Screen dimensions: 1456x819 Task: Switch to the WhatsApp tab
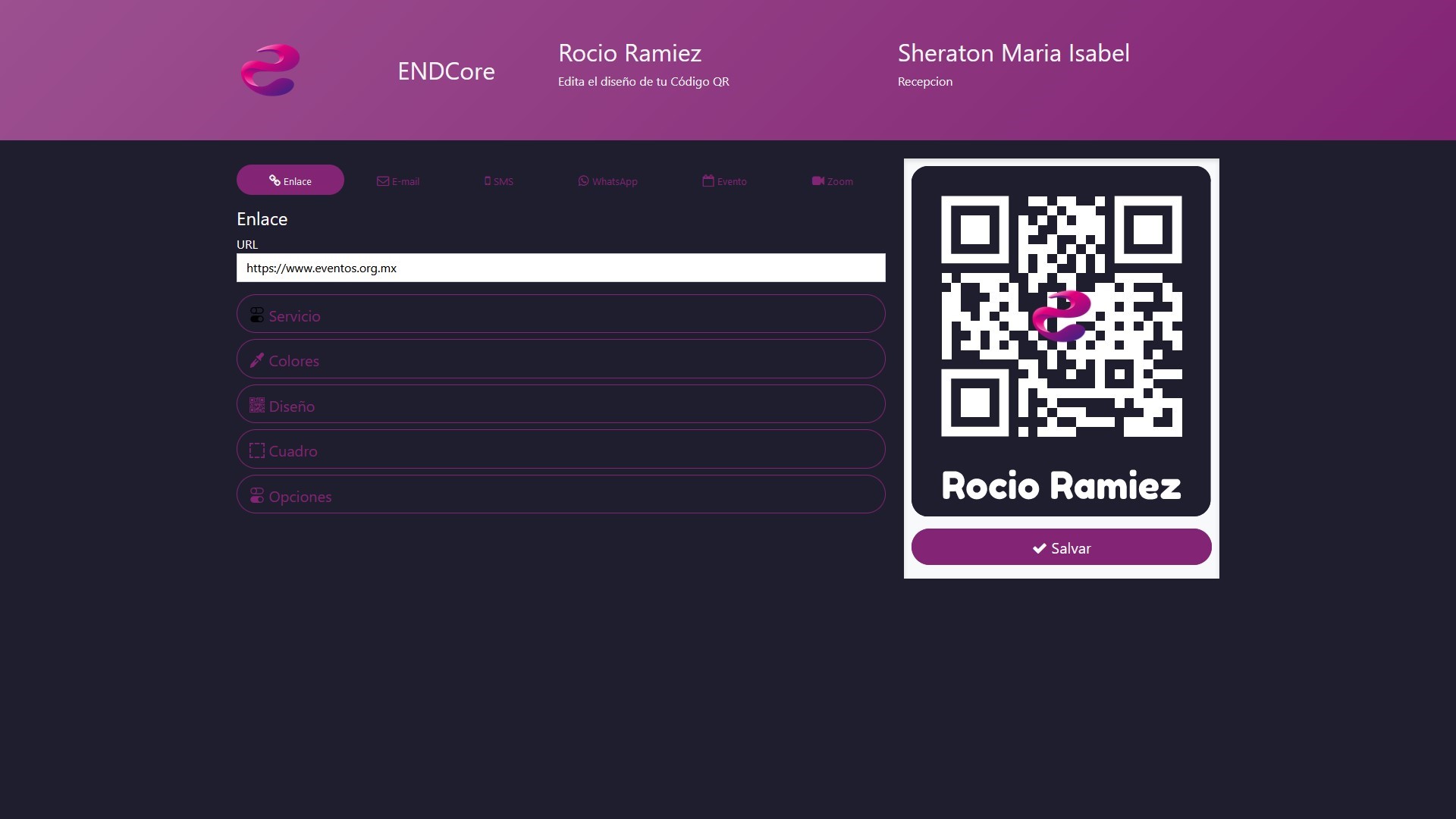[x=607, y=181]
